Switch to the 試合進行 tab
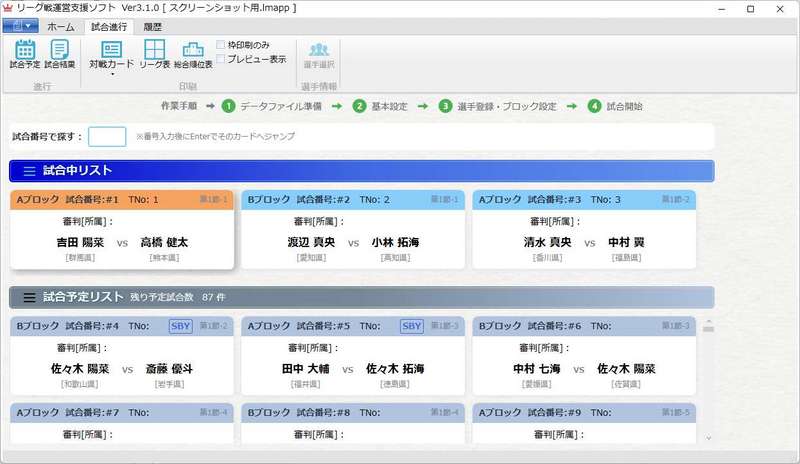The height and width of the screenshot is (464, 800). point(109,27)
